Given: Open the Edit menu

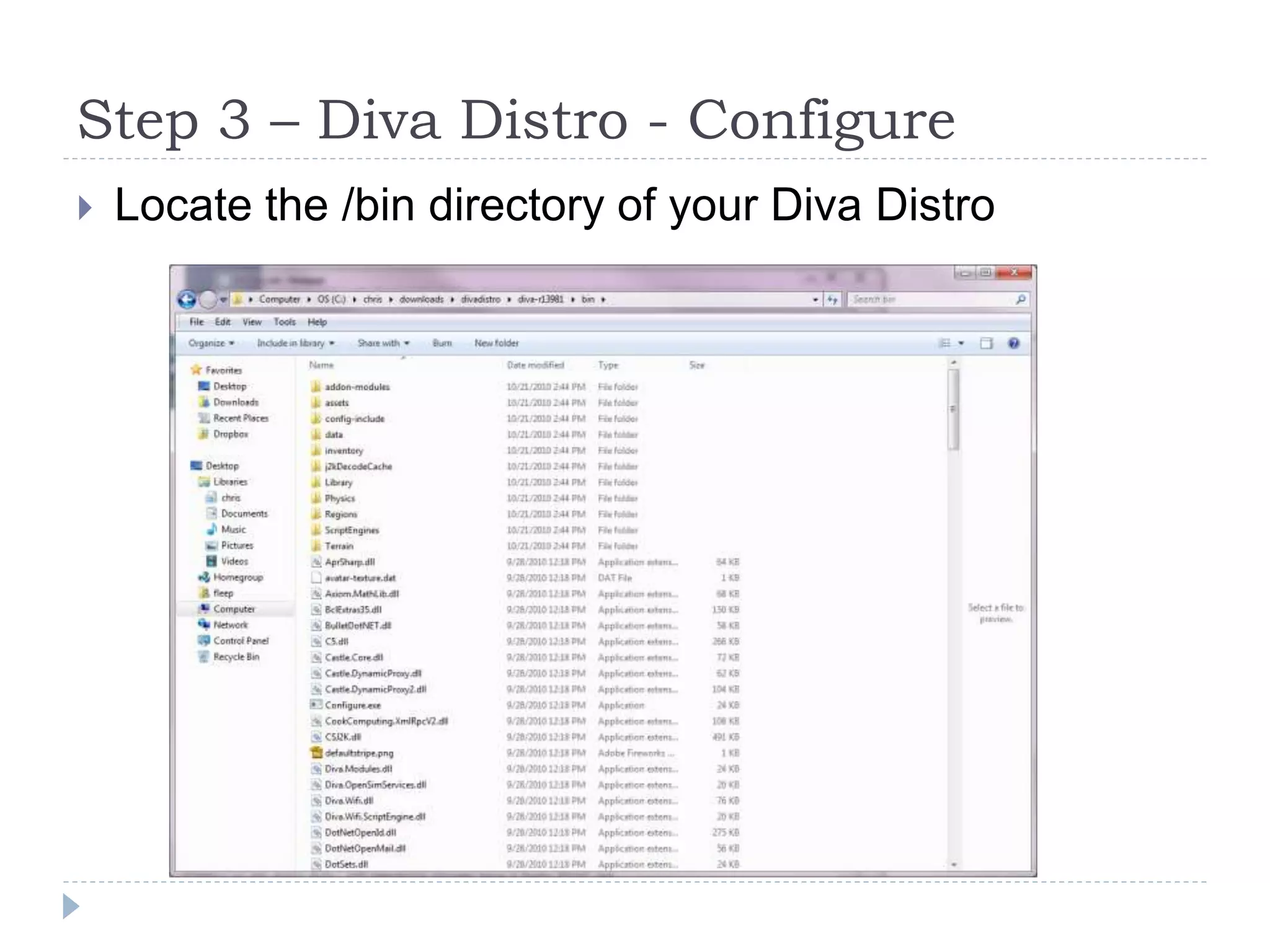Looking at the screenshot, I should pyautogui.click(x=223, y=322).
